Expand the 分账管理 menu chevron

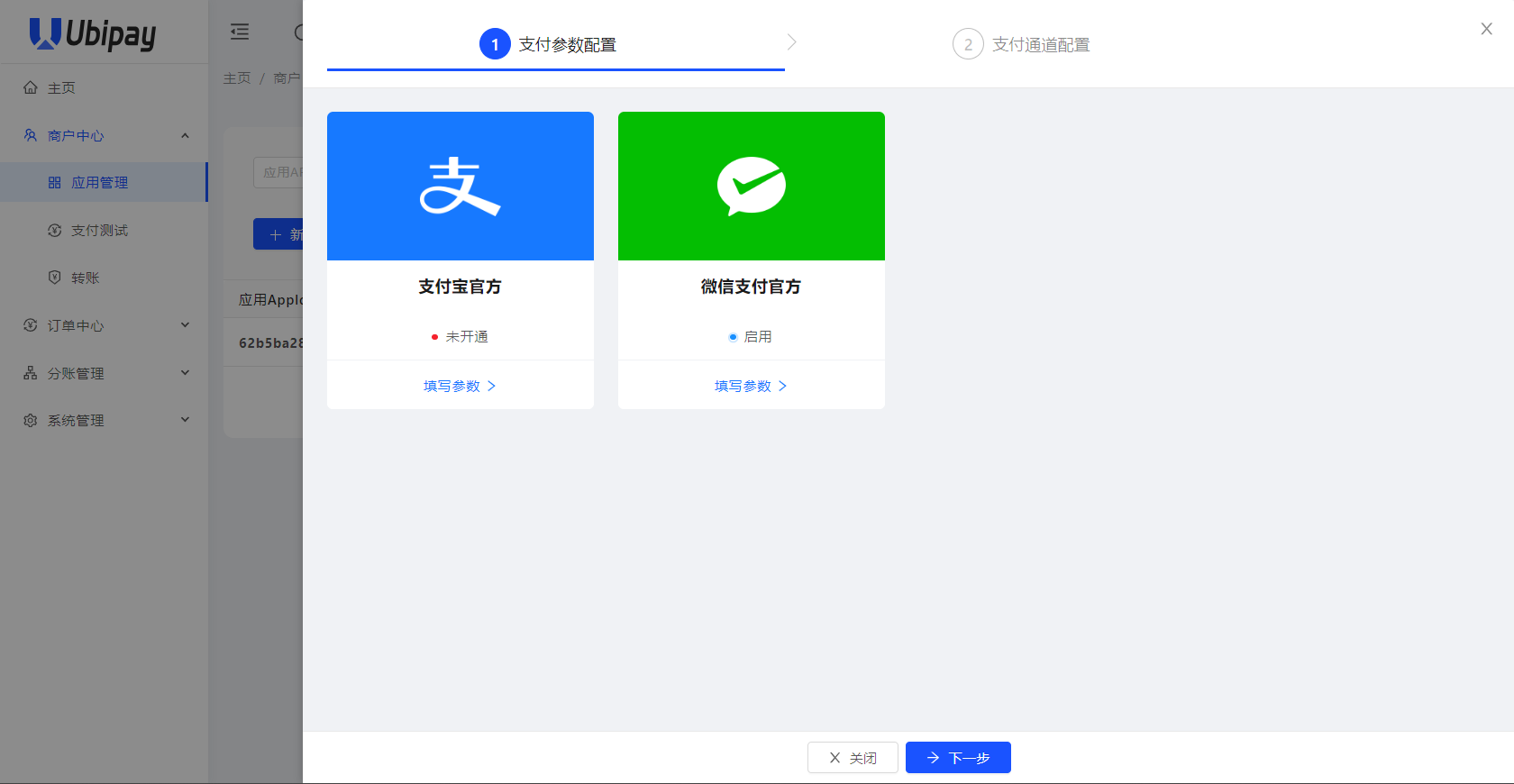click(185, 373)
